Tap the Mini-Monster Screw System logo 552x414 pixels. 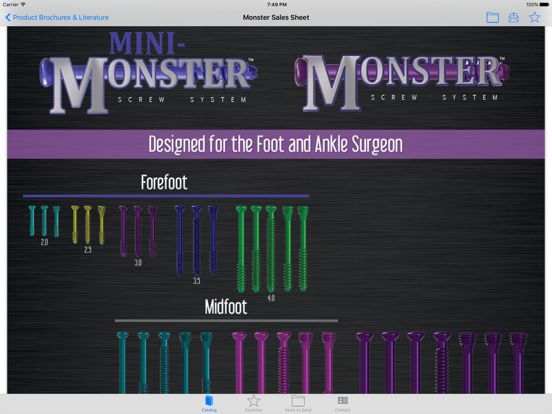(x=148, y=74)
